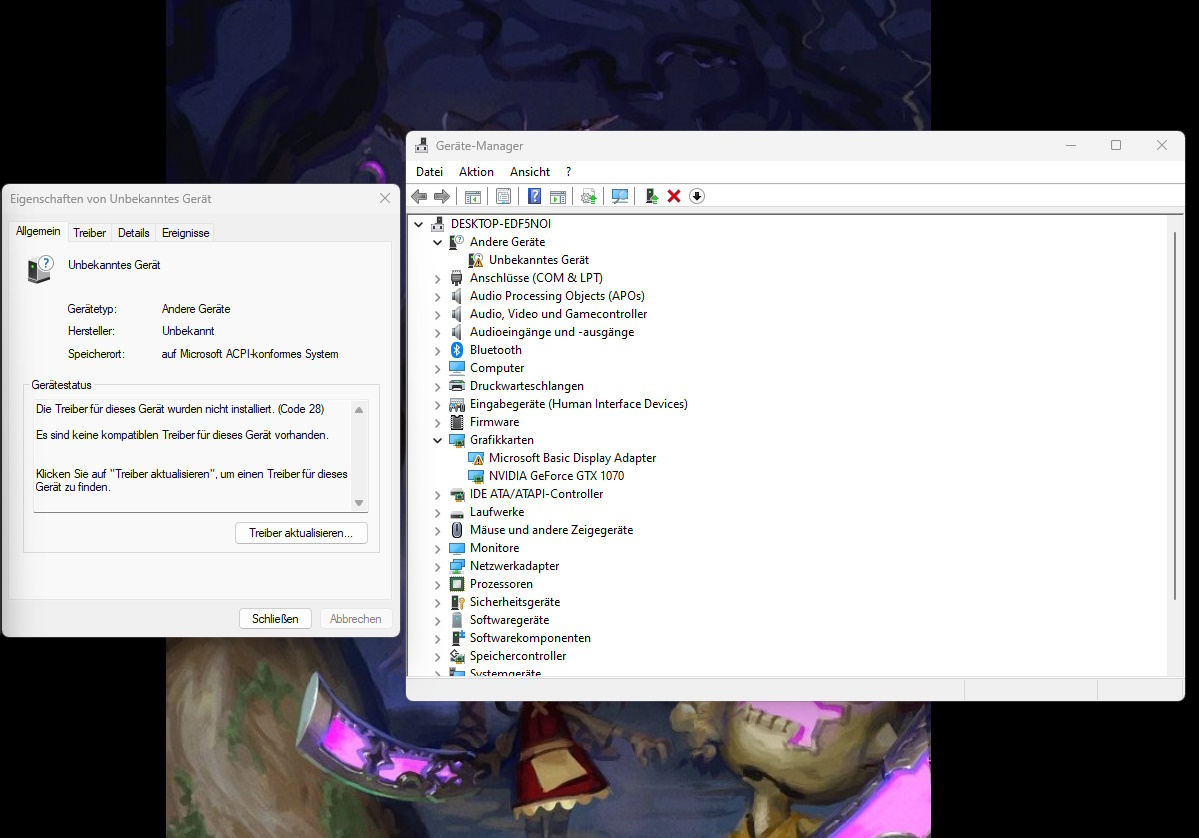Toggle the action pane toolbar icon

click(x=558, y=197)
